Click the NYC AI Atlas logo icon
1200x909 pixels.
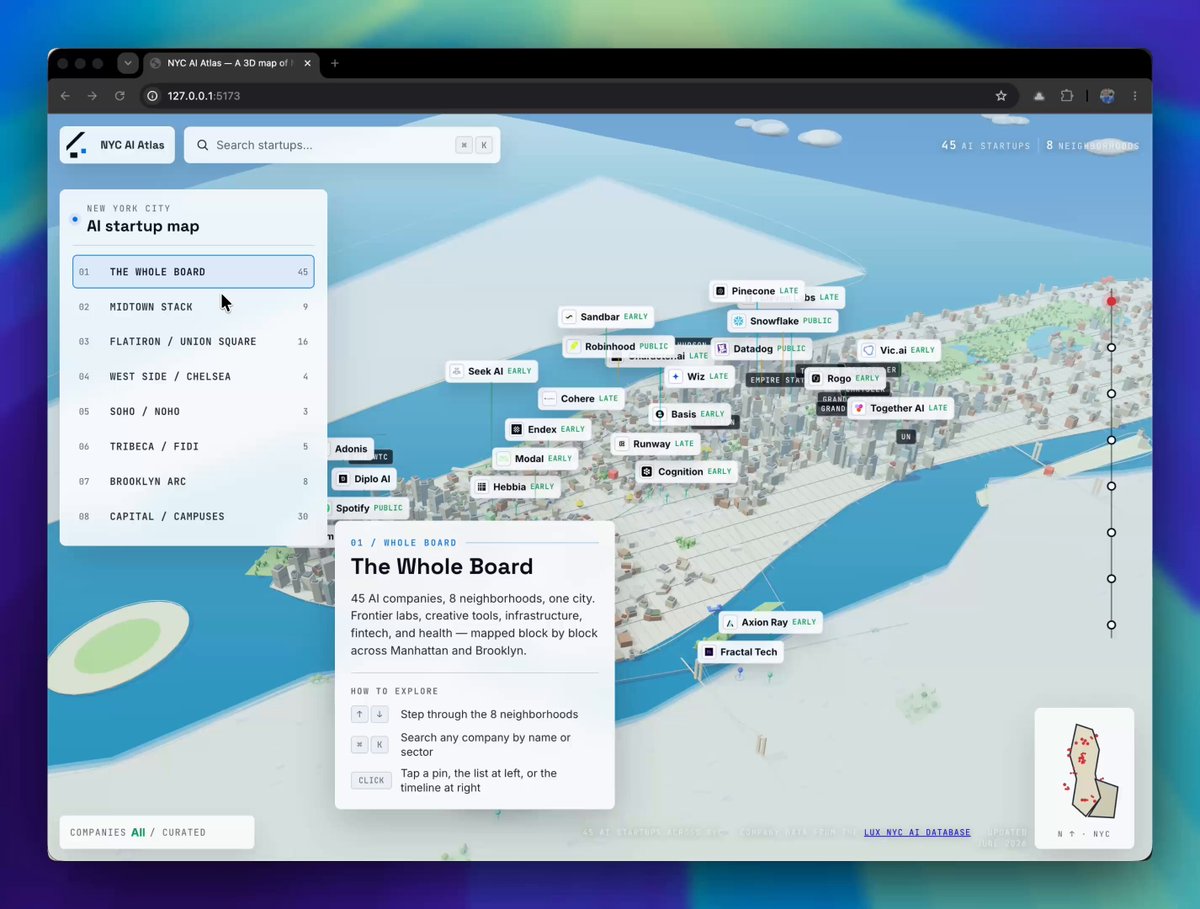(x=78, y=145)
